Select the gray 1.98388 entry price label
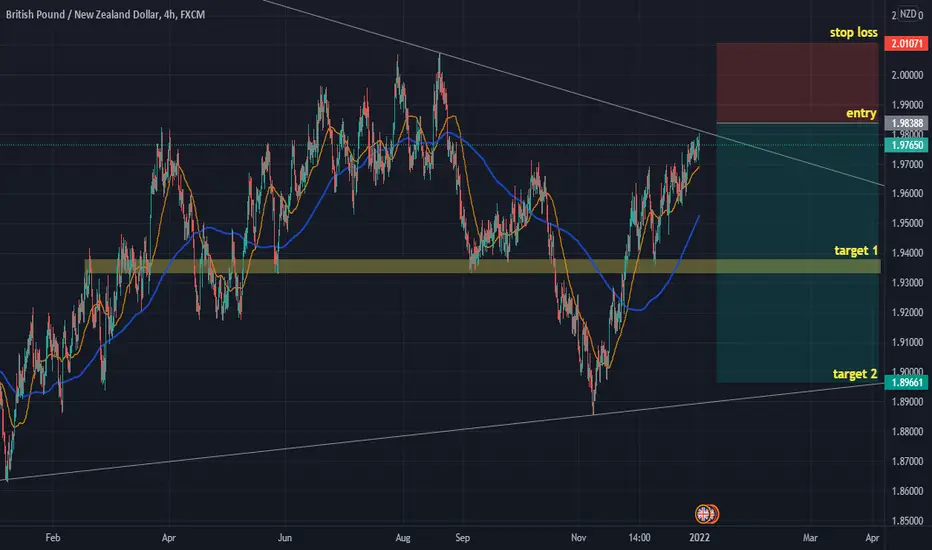 point(906,124)
